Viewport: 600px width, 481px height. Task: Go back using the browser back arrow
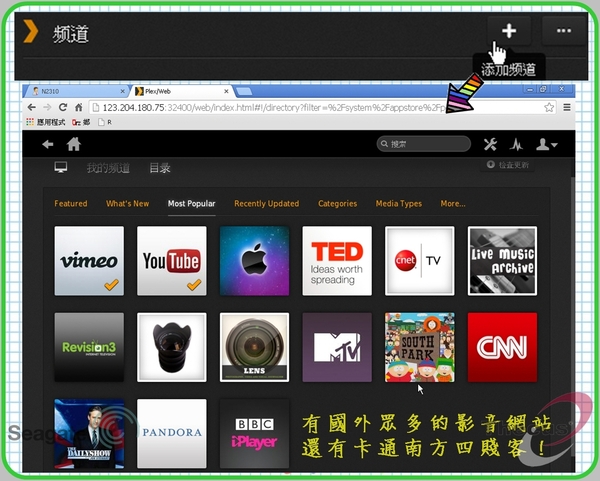coord(32,108)
